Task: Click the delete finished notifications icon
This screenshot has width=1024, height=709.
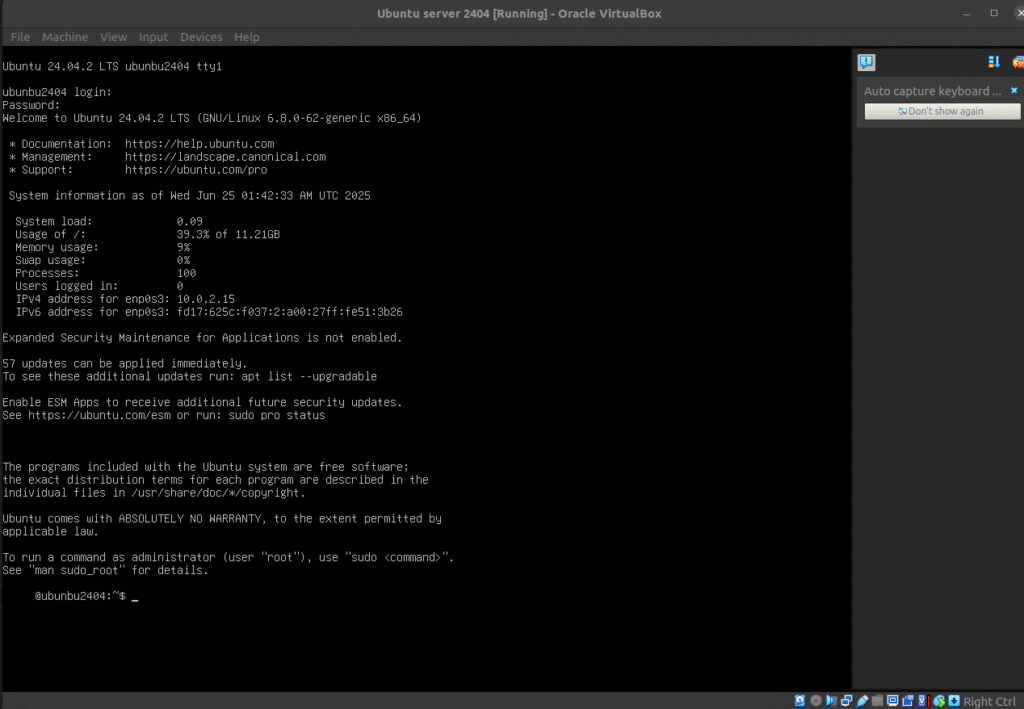Action: (1017, 62)
